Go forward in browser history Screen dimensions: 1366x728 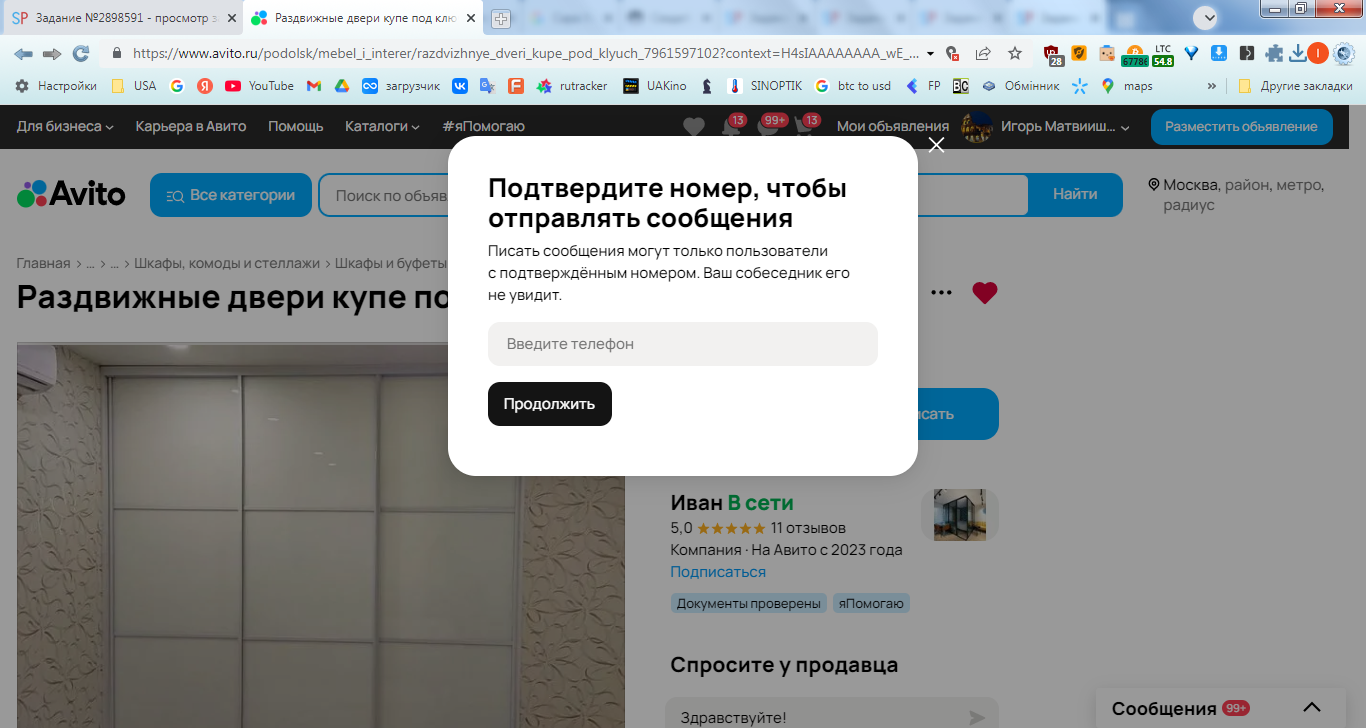click(52, 53)
